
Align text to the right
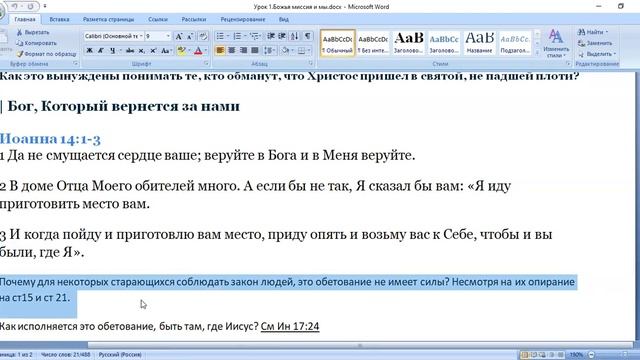tap(243, 51)
